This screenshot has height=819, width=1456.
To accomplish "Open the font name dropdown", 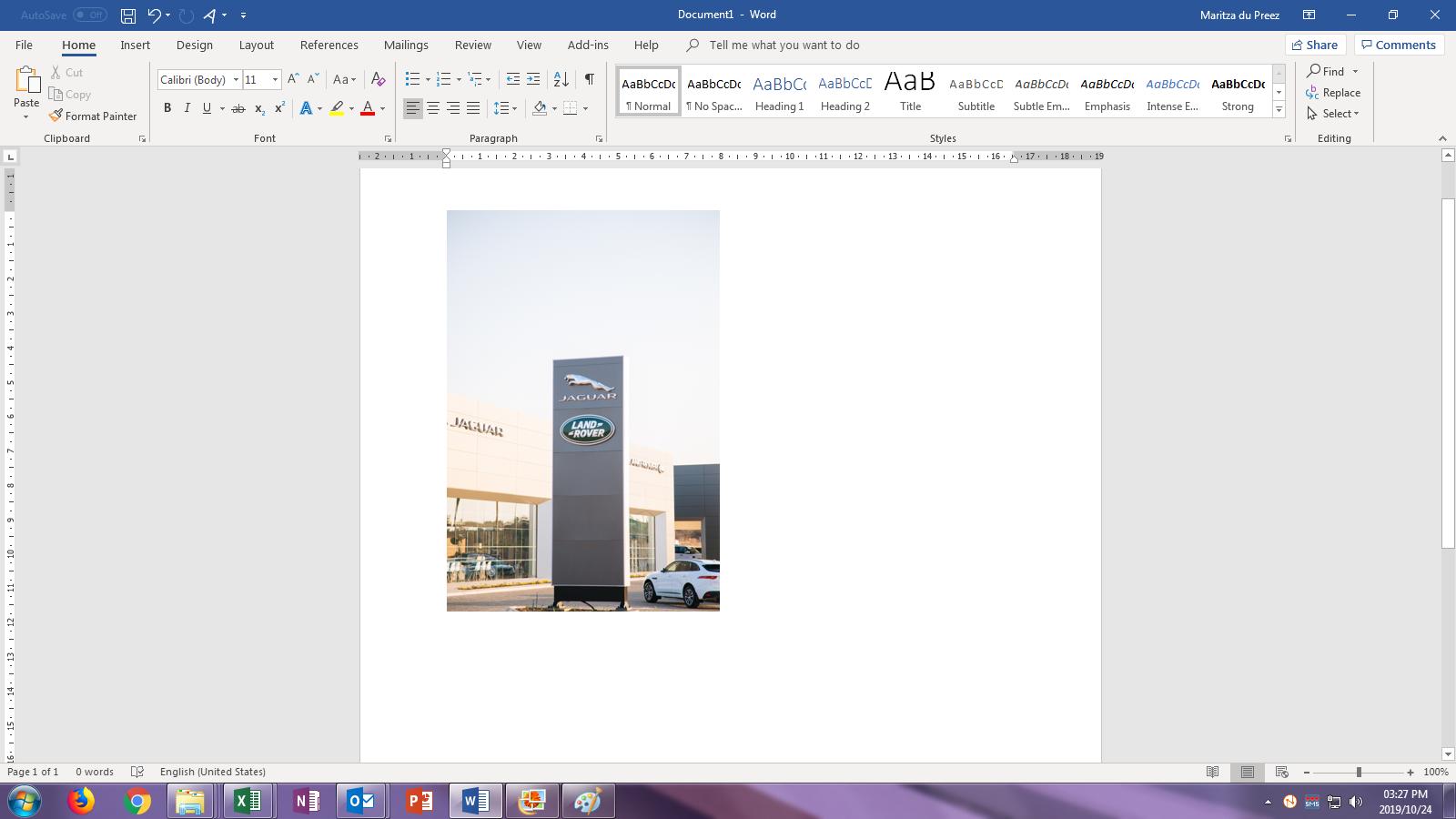I will pyautogui.click(x=236, y=80).
